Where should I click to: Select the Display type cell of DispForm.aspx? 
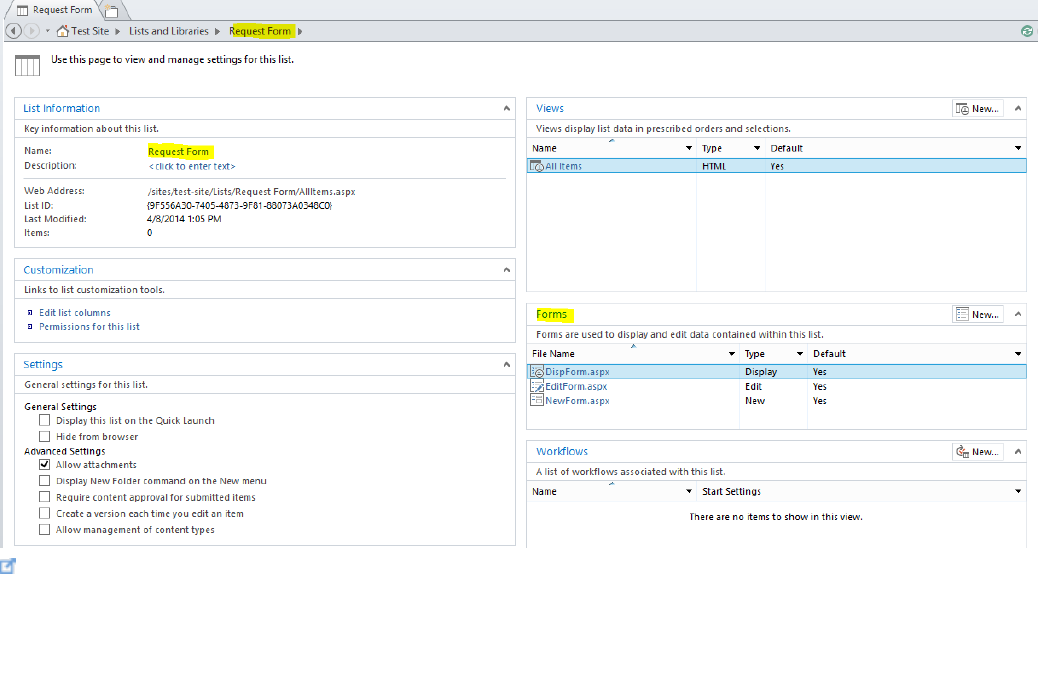761,372
